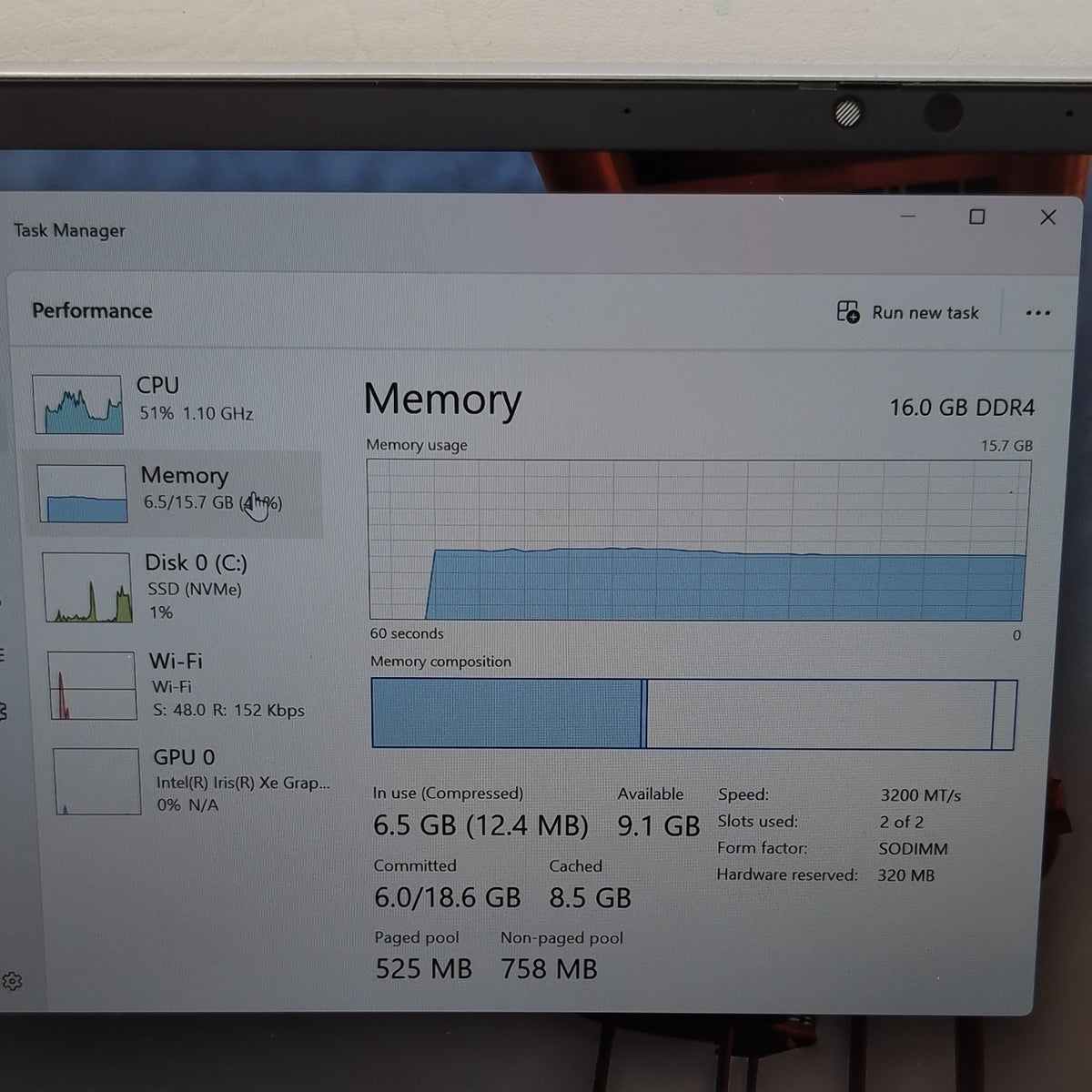Viewport: 1092px width, 1092px height.
Task: Click the CPU mini usage graph thumbnail
Action: [x=77, y=404]
